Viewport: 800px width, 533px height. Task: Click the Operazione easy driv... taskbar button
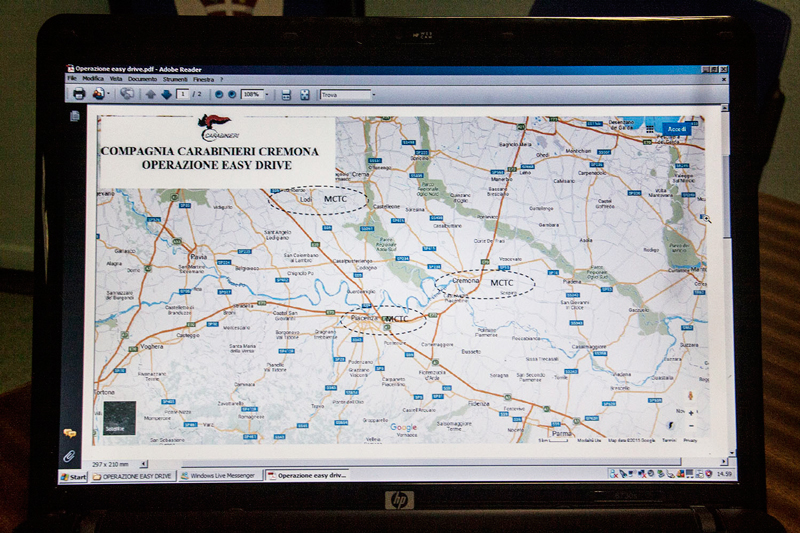pos(307,475)
